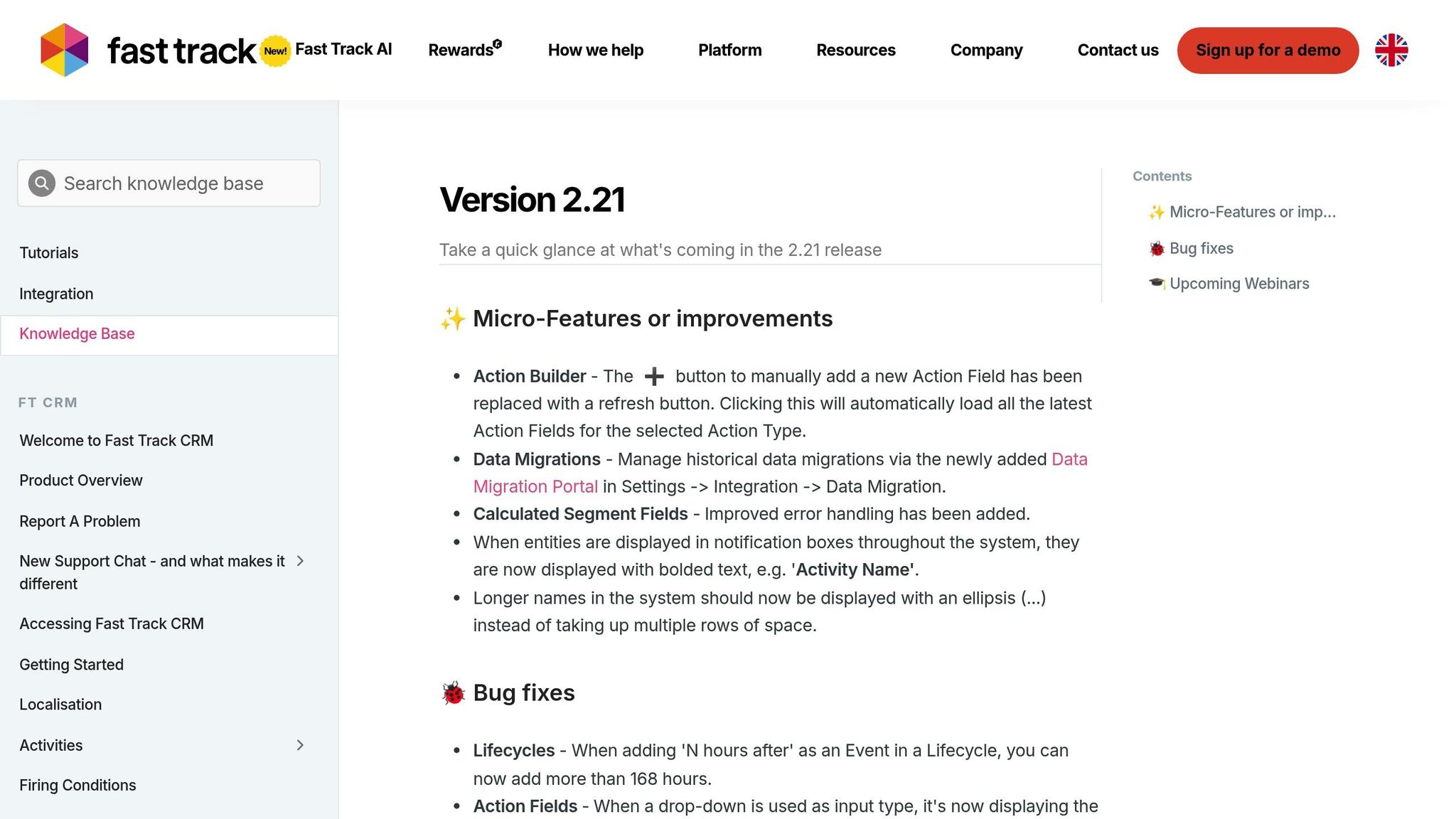Open the Contact us page
Image resolution: width=1456 pixels, height=819 pixels.
pyautogui.click(x=1118, y=50)
